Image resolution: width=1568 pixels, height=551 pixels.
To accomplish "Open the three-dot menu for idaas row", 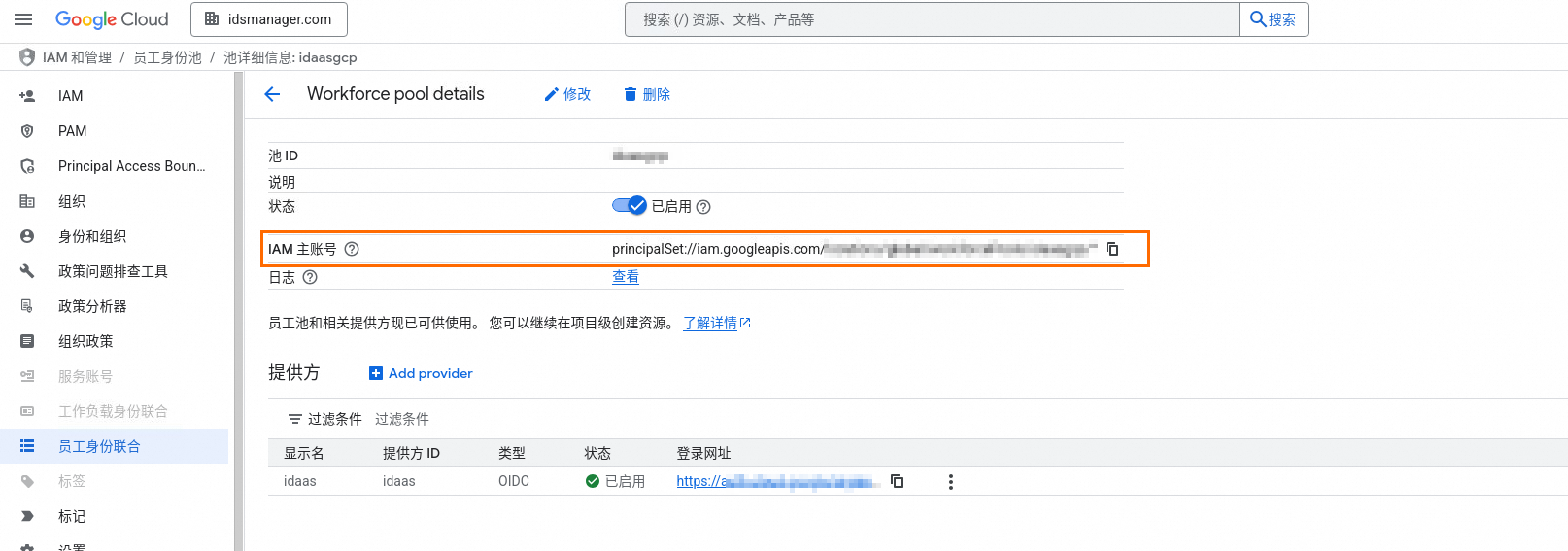I will (951, 482).
